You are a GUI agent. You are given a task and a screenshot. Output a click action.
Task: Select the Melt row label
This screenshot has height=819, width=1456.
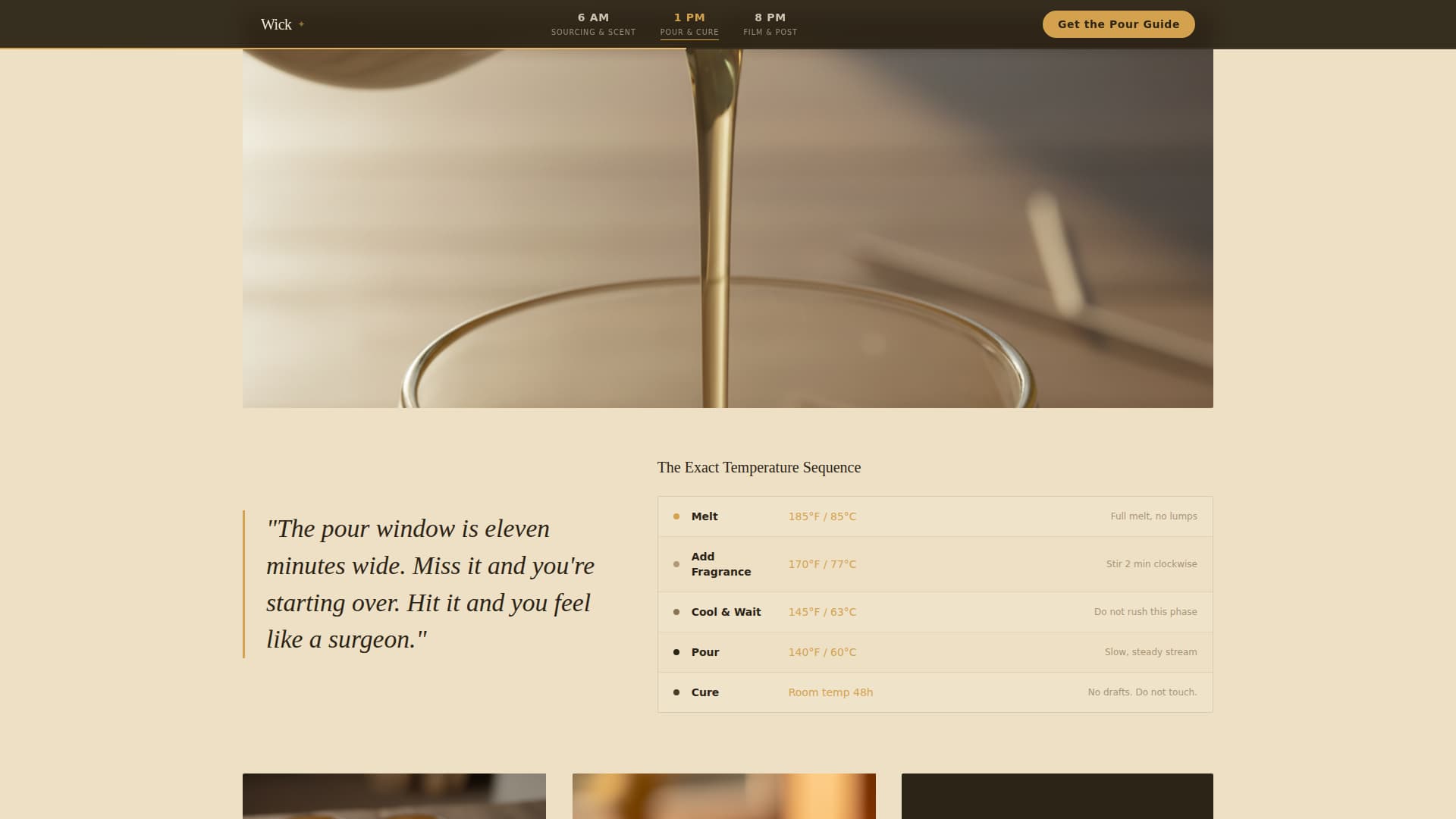704,516
